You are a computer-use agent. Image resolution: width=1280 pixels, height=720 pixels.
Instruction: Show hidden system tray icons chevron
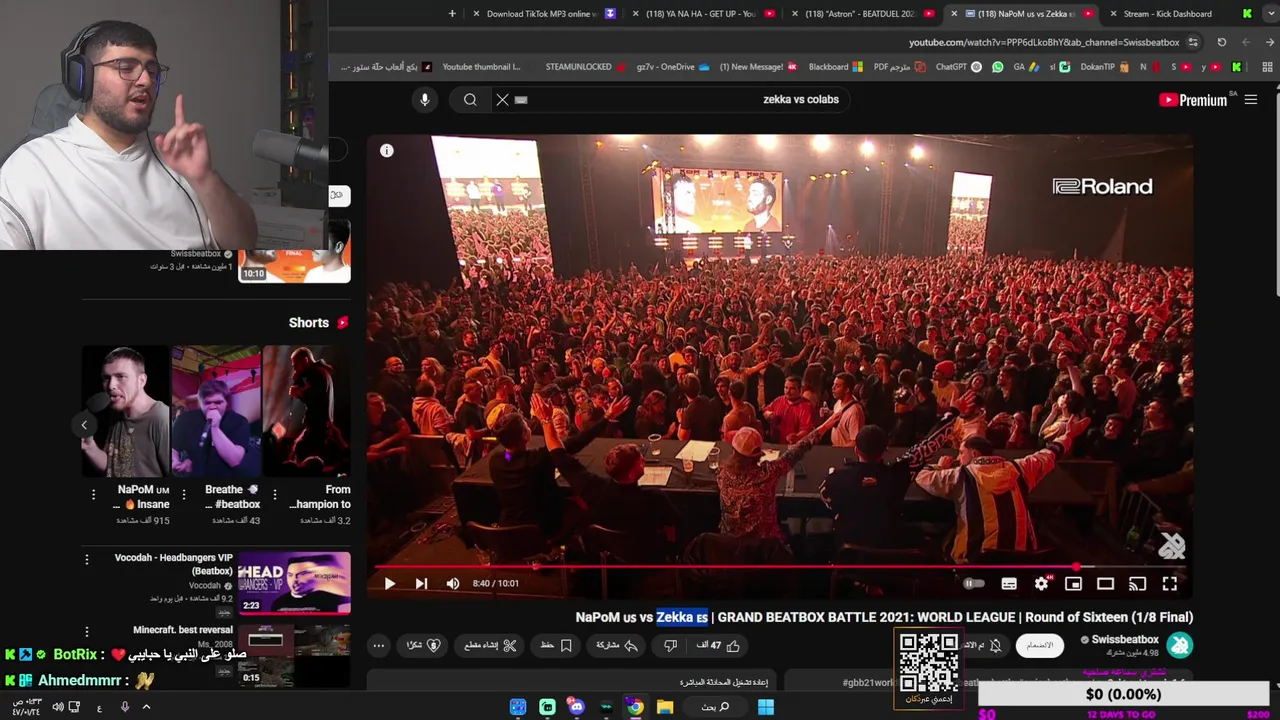tap(146, 707)
